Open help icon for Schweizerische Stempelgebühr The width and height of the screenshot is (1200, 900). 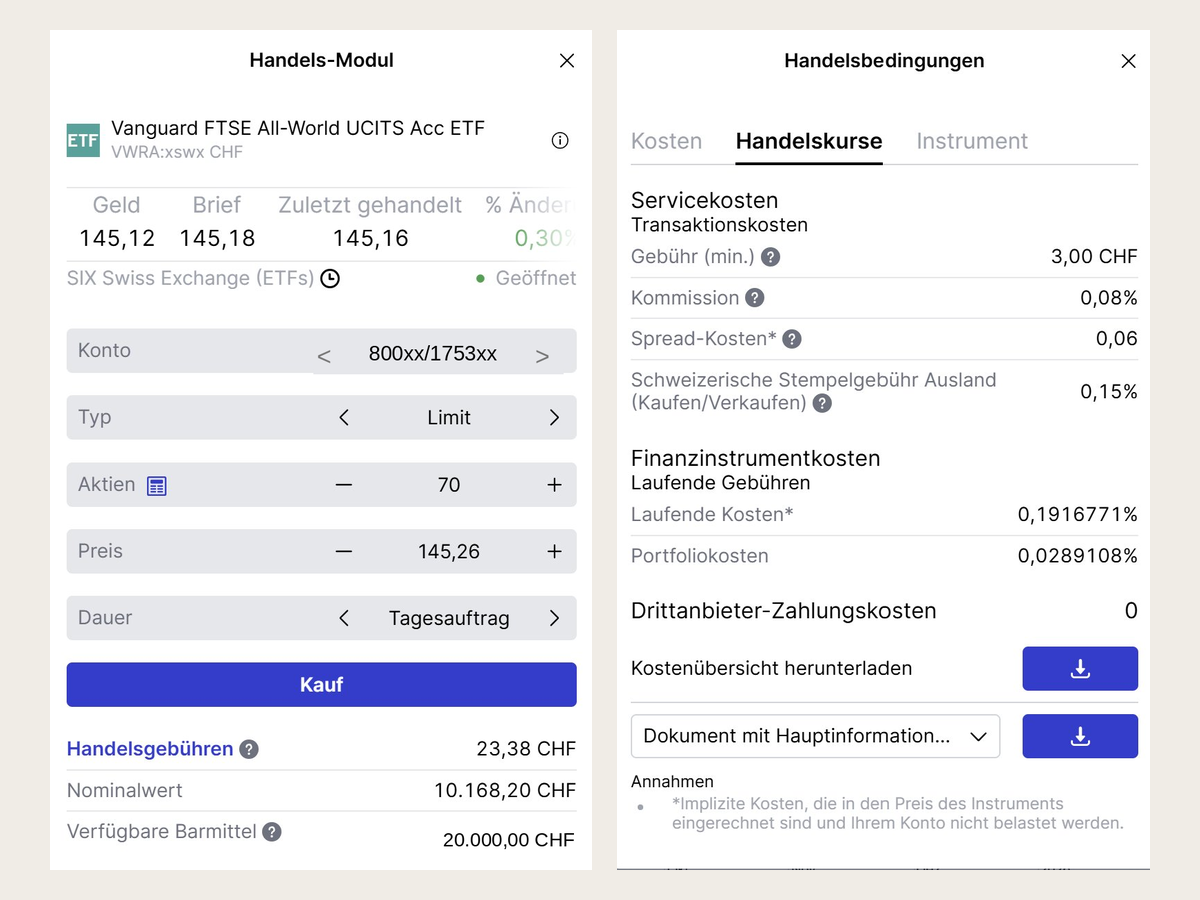click(822, 403)
